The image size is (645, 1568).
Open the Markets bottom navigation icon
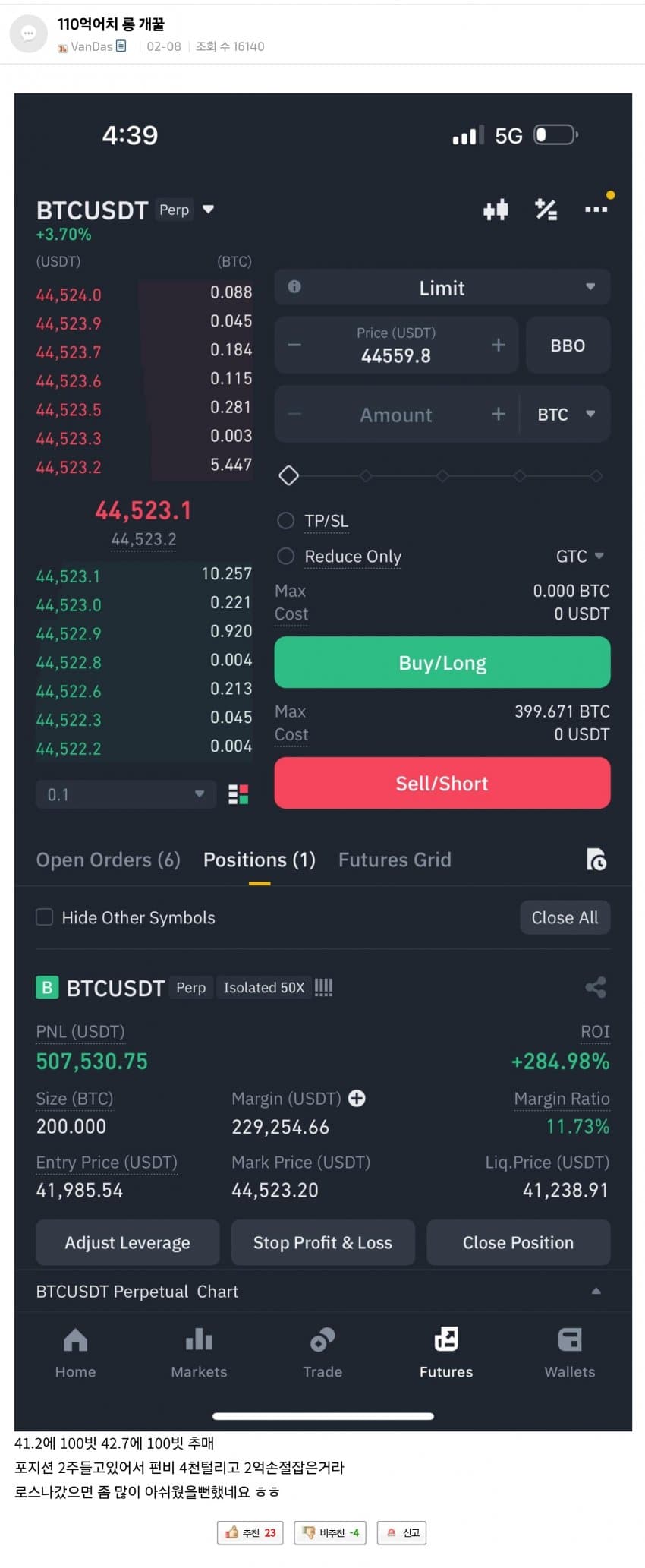[x=199, y=1340]
